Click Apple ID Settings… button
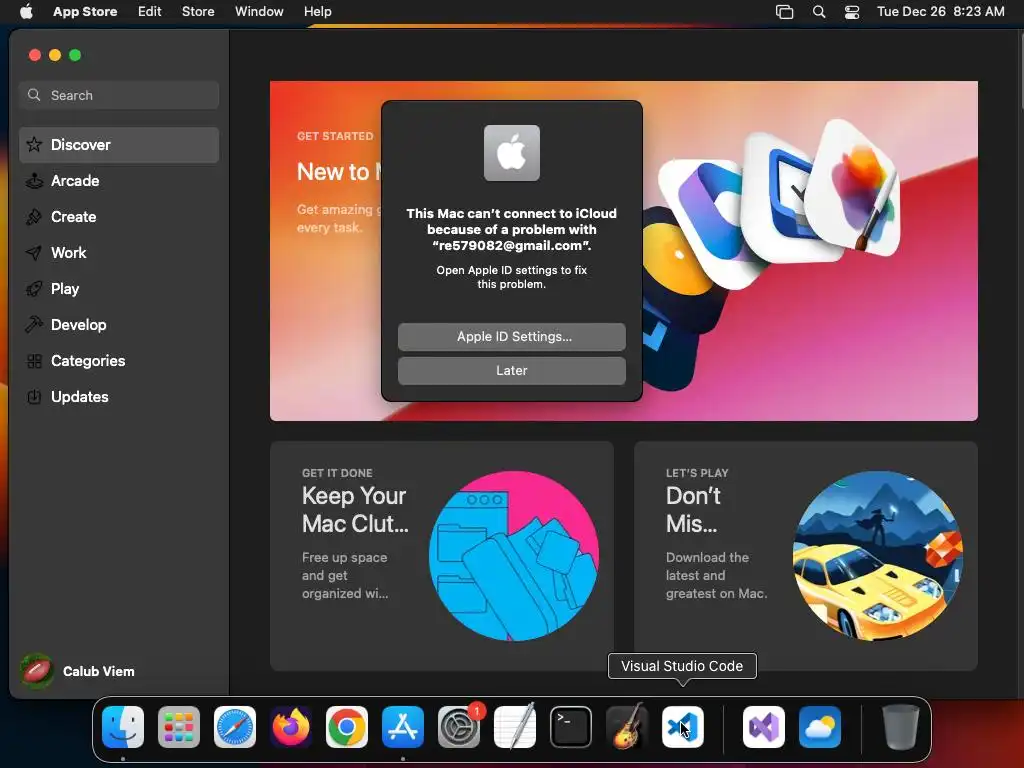1024x768 pixels. point(512,337)
